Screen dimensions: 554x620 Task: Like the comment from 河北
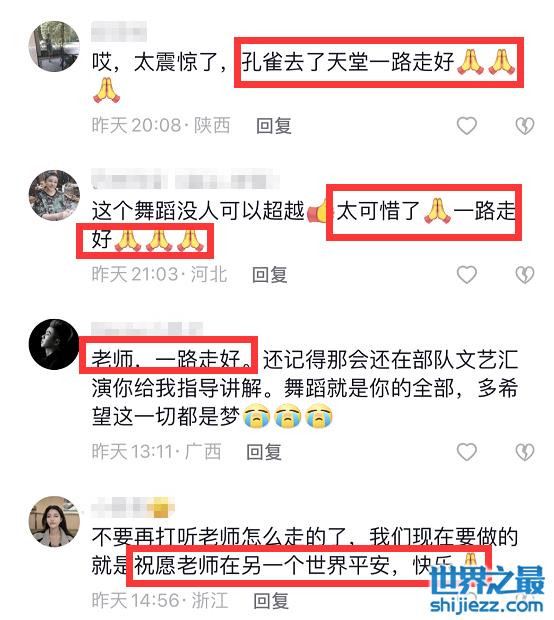[x=467, y=274]
